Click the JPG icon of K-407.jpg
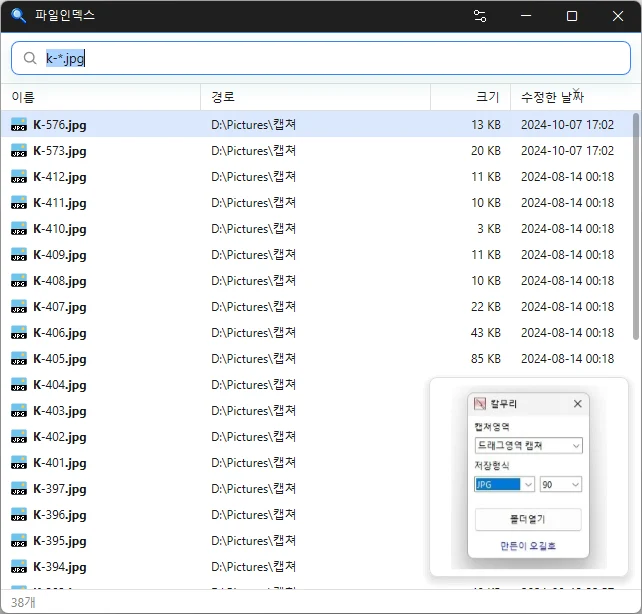 tap(19, 307)
